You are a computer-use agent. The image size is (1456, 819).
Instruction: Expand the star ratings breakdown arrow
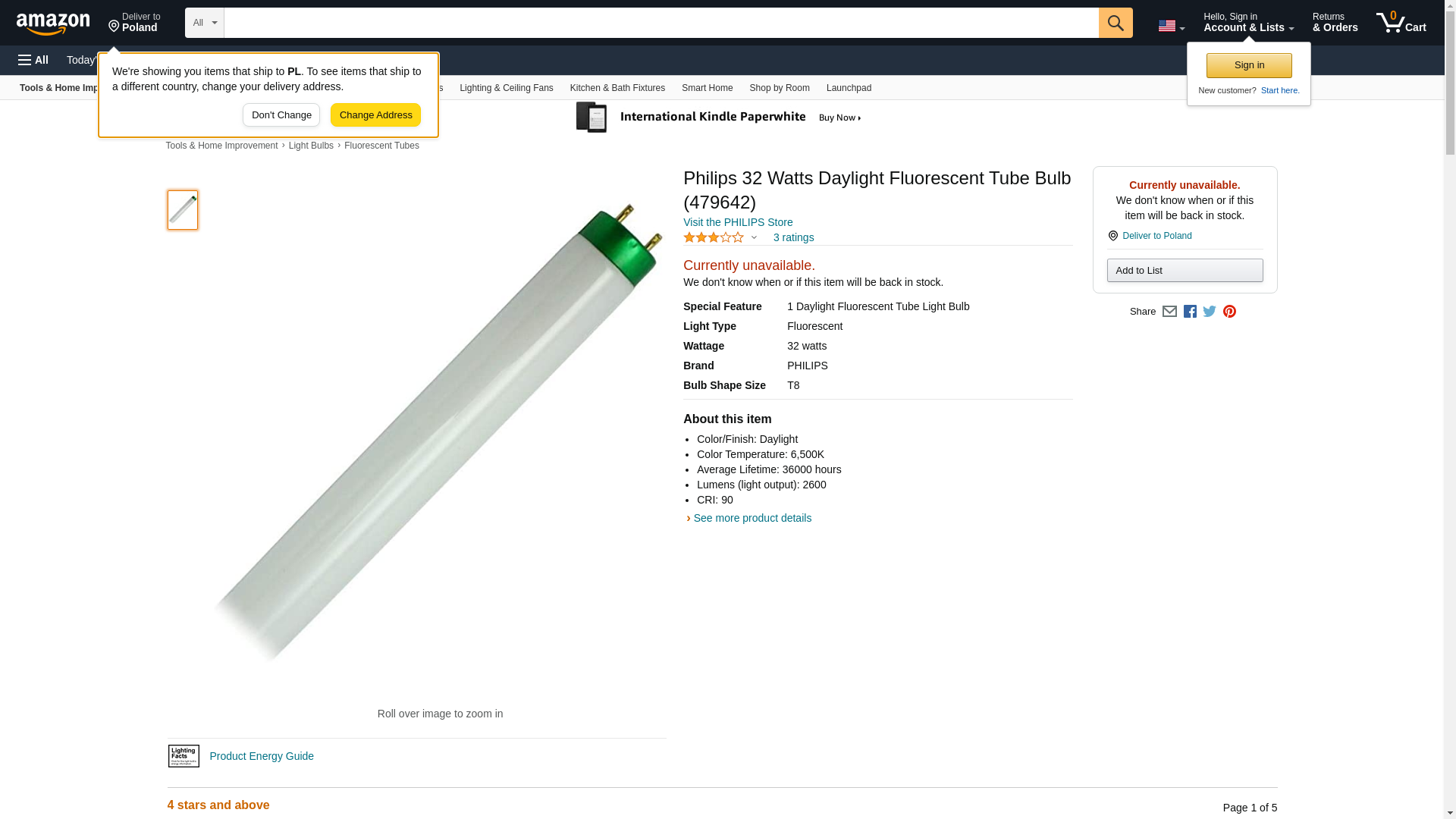pos(754,237)
